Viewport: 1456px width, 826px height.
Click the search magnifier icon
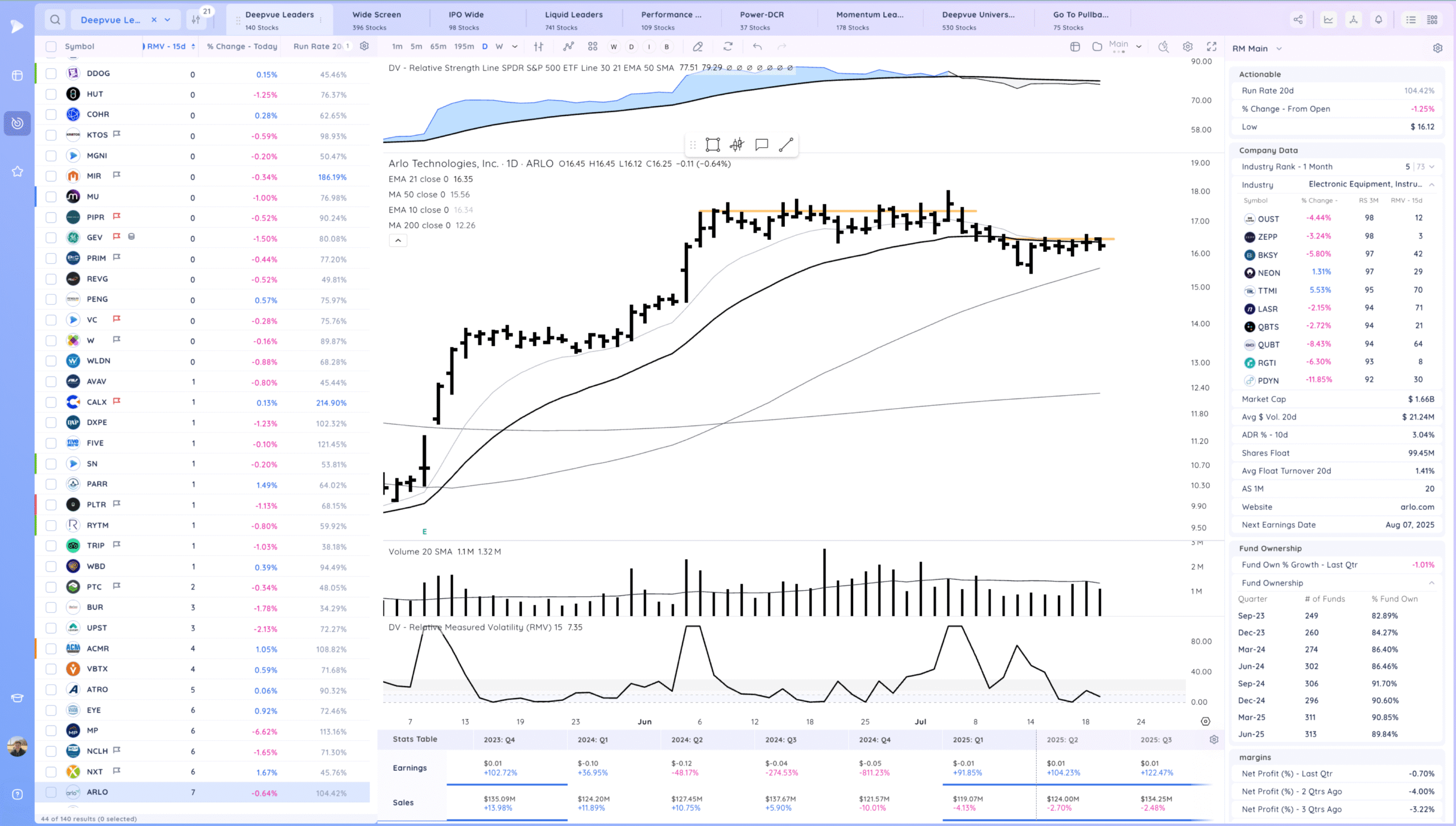point(55,20)
